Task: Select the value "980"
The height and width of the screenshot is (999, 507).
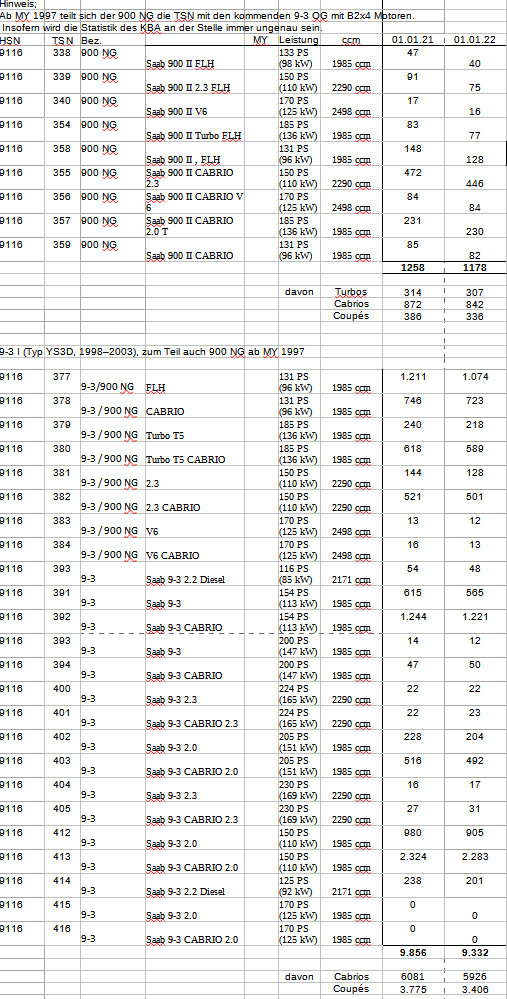Action: click(413, 832)
